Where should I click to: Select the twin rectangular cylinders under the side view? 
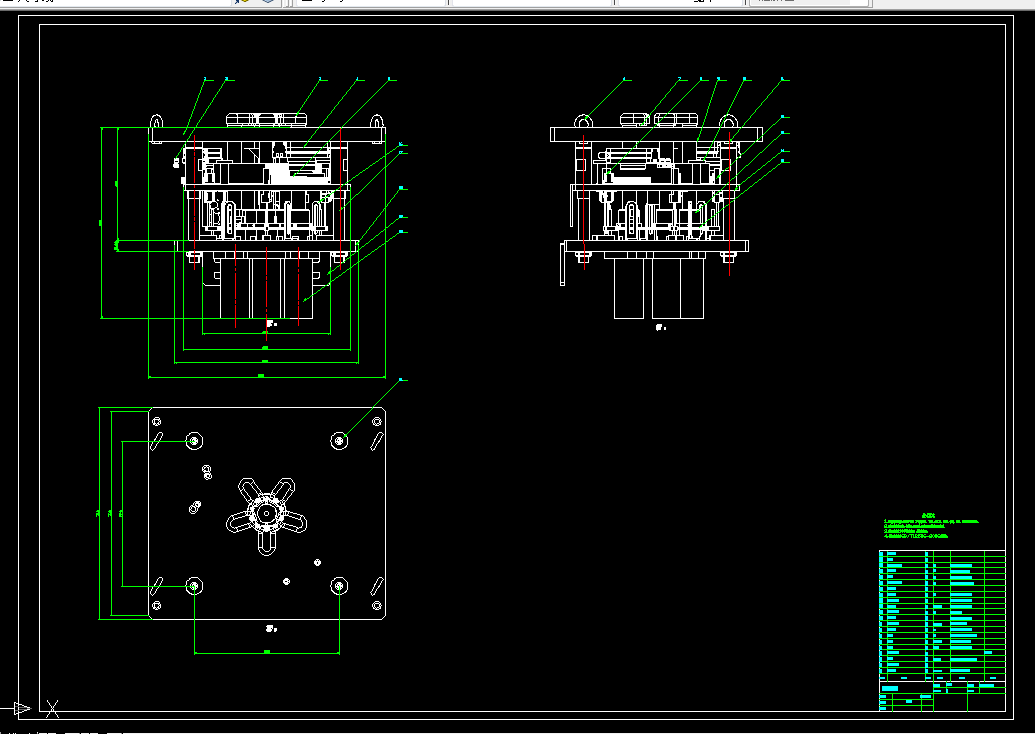click(659, 288)
